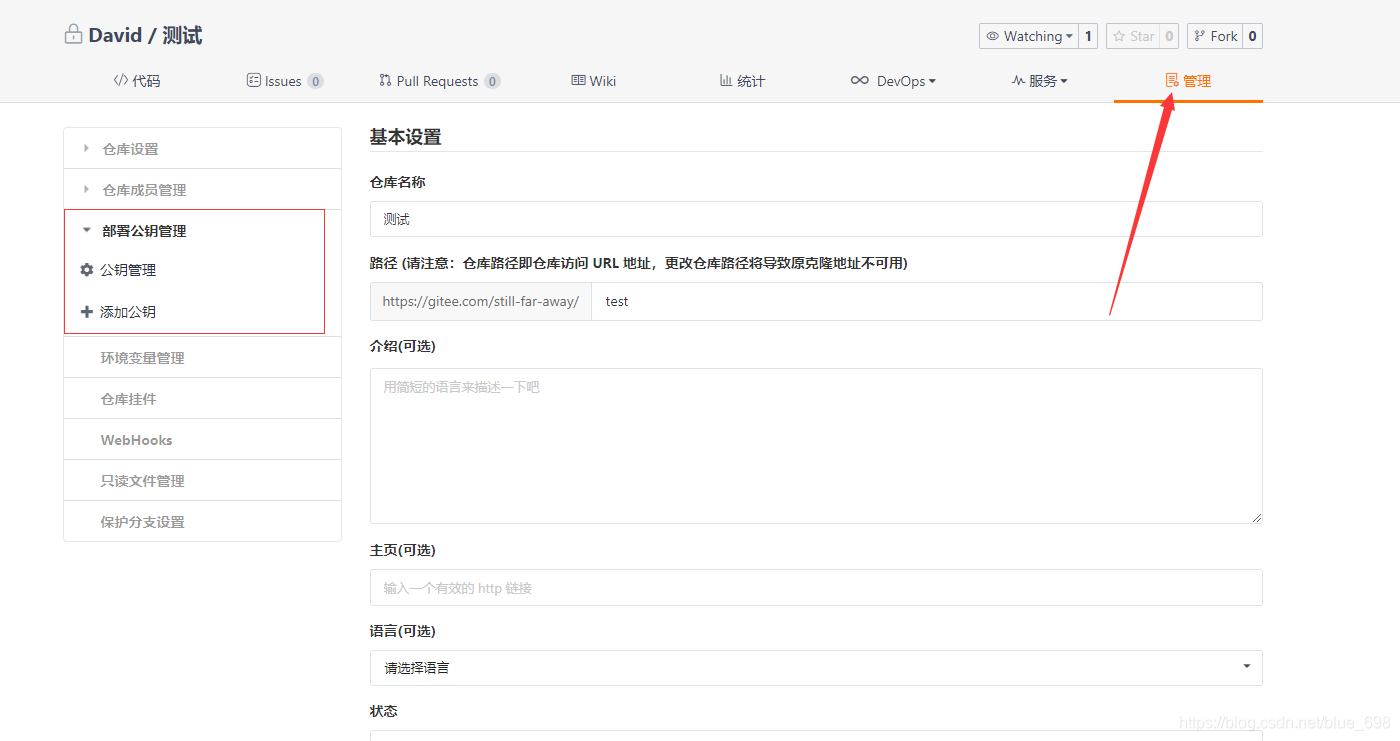The width and height of the screenshot is (1400, 741).
Task: Click the watcher count 1
Action: point(1088,36)
